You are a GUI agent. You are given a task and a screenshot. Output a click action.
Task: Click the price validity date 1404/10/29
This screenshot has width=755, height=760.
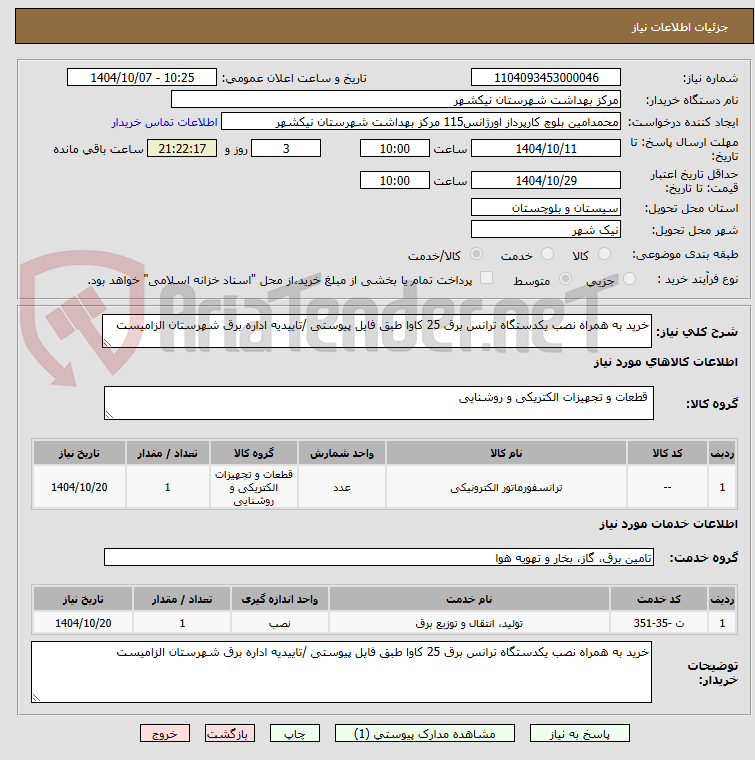coord(546,180)
